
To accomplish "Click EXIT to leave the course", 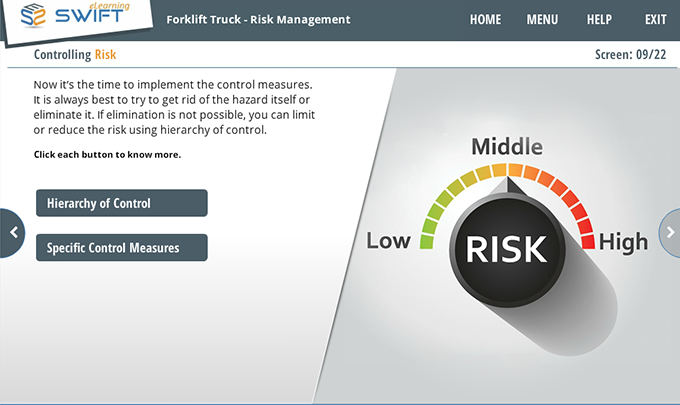I will 655,19.
